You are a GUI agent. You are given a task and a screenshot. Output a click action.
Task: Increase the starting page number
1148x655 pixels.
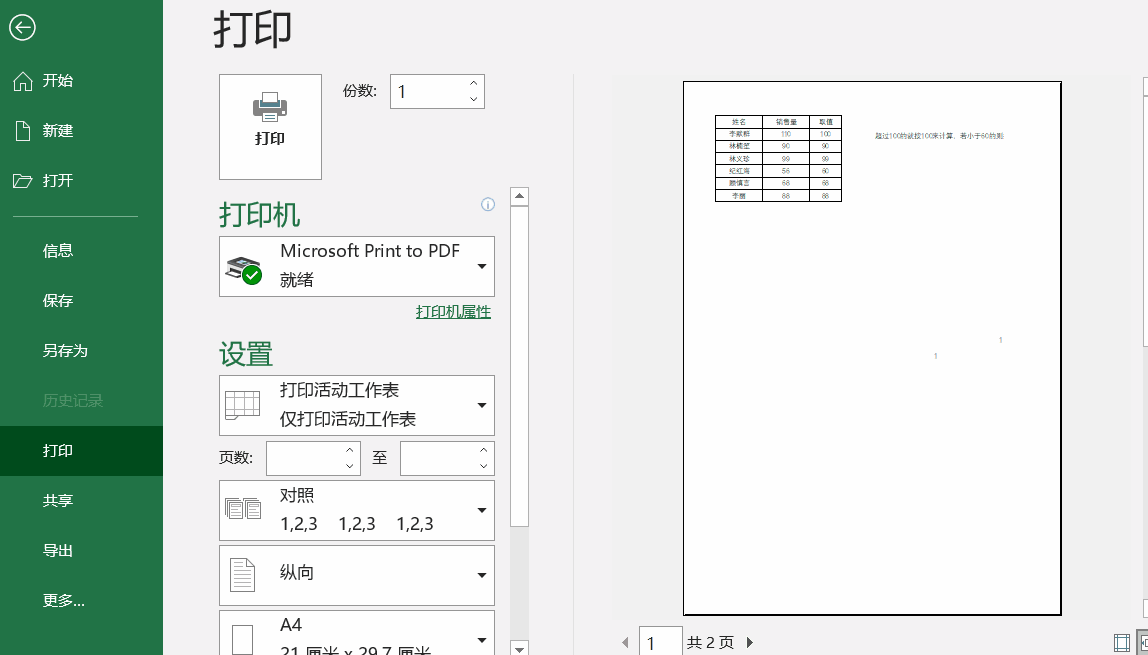(x=350, y=450)
